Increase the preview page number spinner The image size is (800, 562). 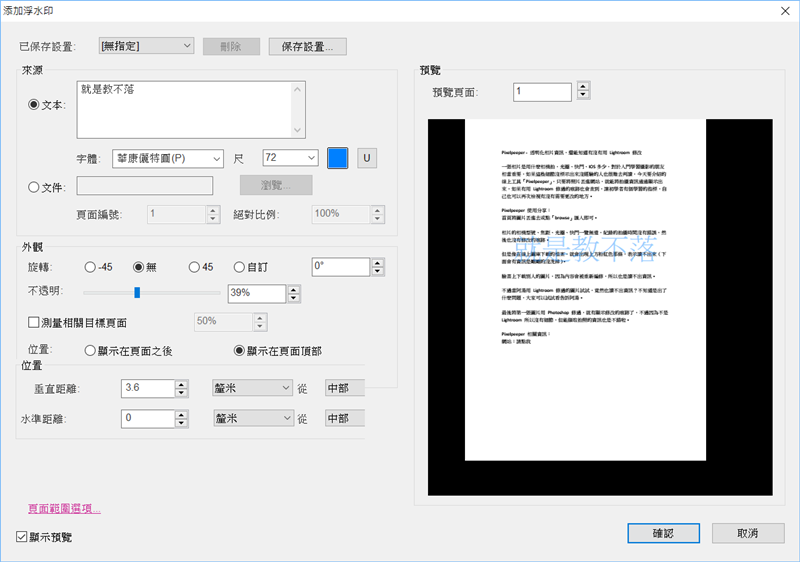point(582,87)
